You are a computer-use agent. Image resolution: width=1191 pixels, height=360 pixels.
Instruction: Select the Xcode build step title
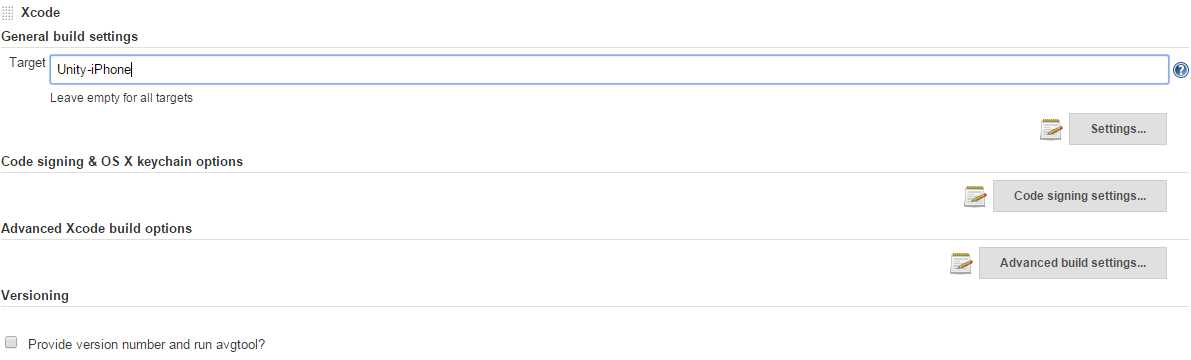(x=40, y=13)
